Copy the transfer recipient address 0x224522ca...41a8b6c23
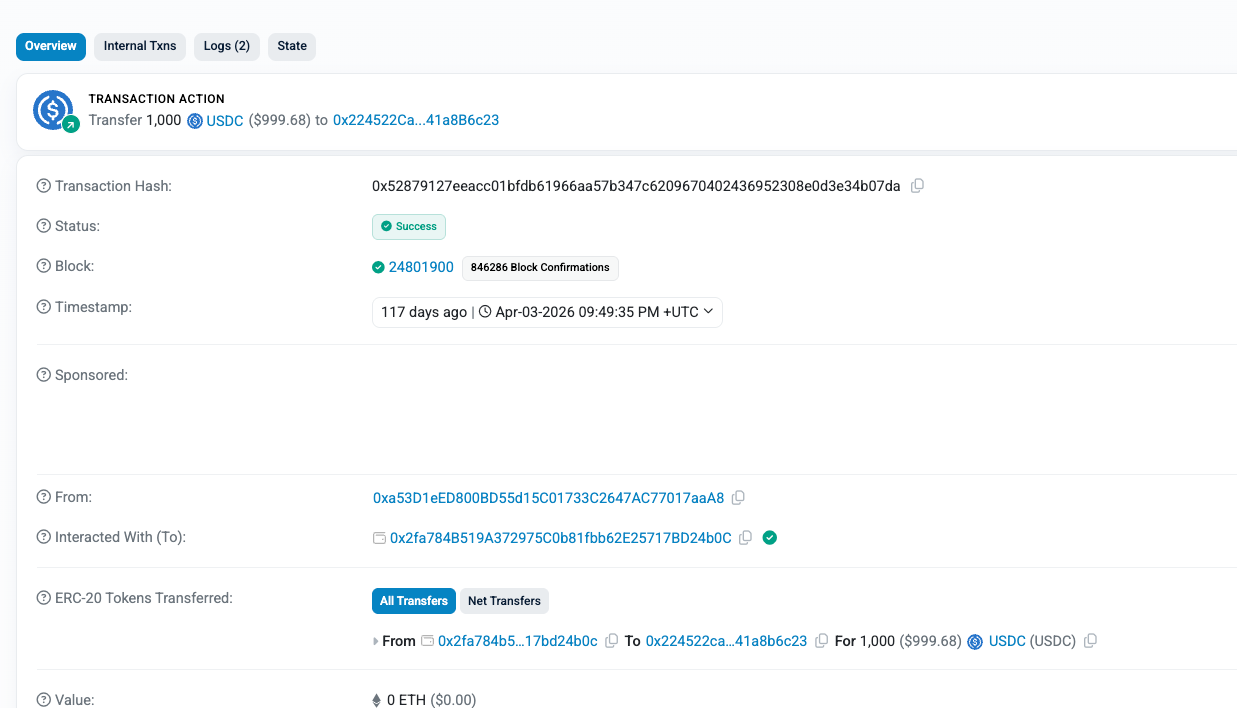 [x=822, y=641]
